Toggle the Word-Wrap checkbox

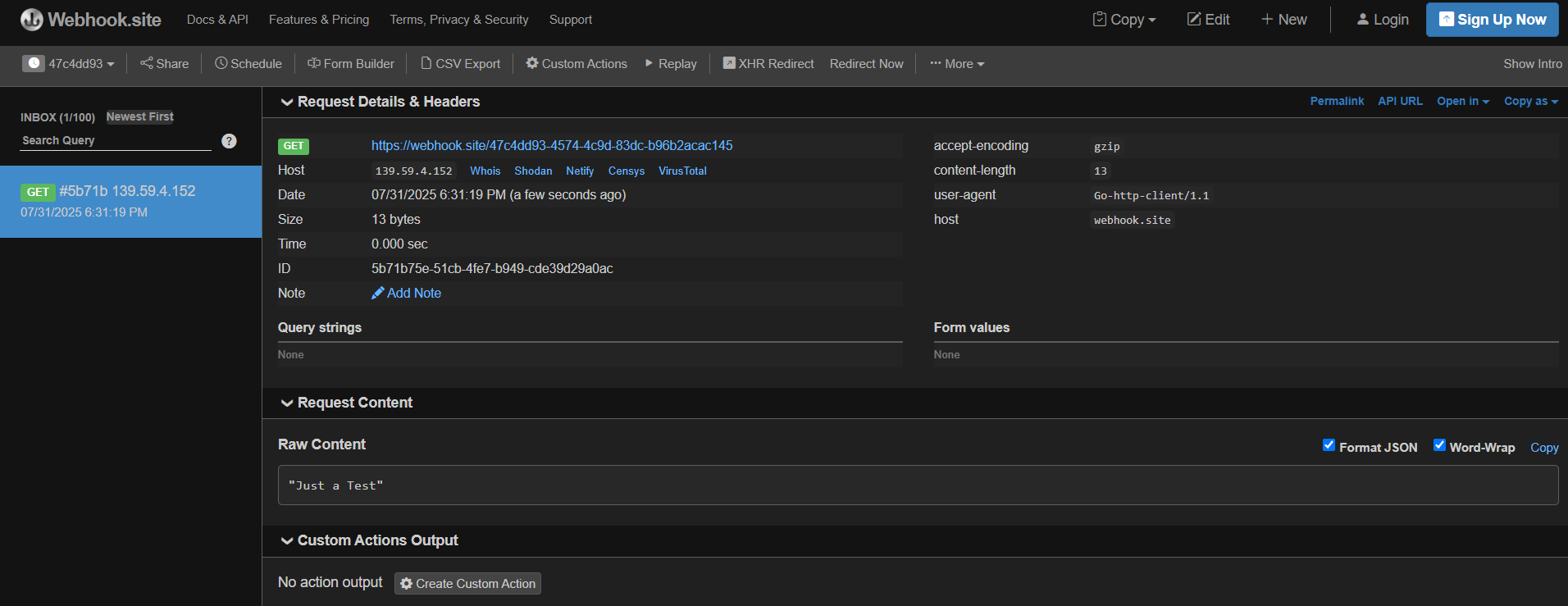point(1439,445)
